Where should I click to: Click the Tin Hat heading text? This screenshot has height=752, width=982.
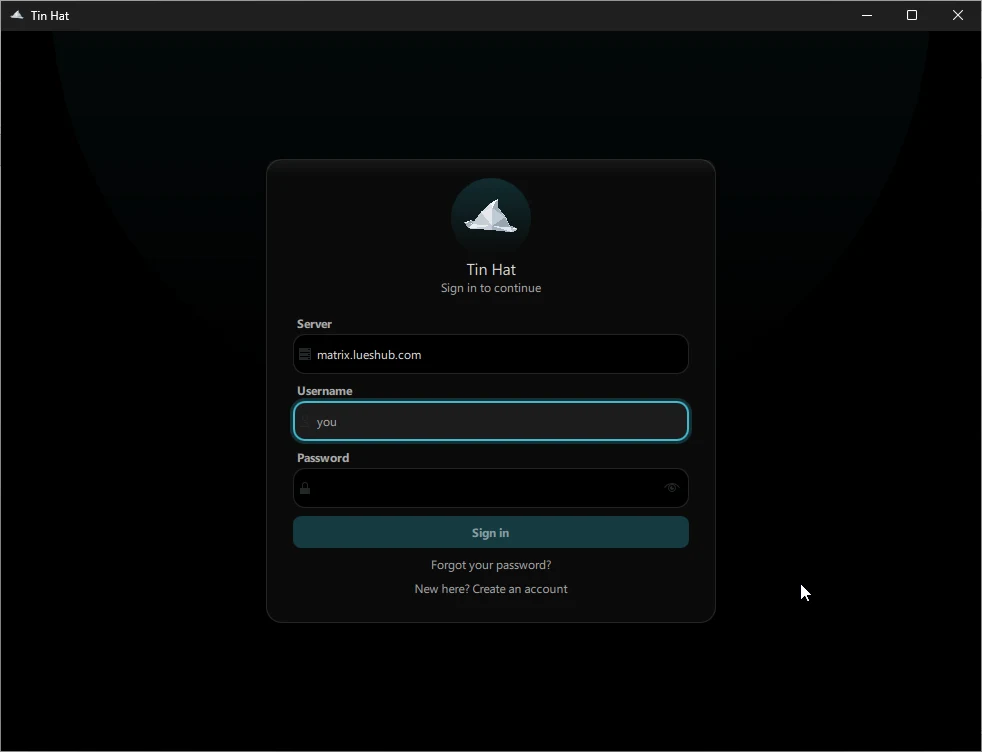tap(491, 269)
